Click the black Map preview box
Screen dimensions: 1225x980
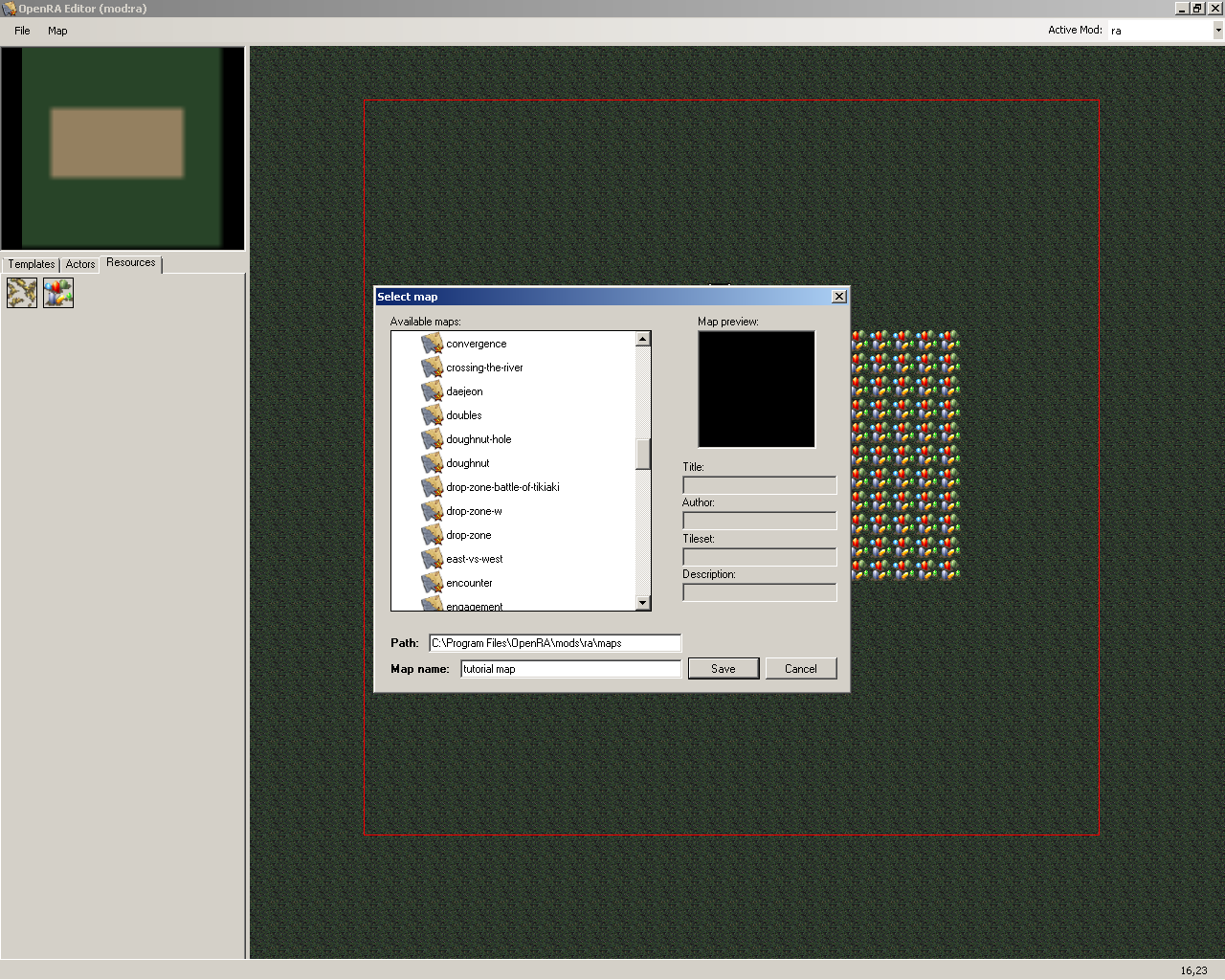click(757, 390)
